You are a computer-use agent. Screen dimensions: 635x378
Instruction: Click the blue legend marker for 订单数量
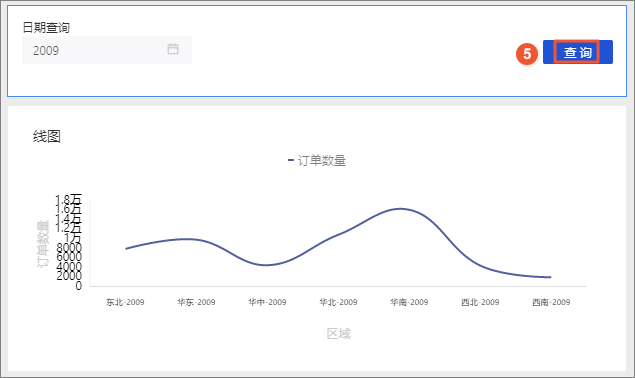click(x=291, y=160)
